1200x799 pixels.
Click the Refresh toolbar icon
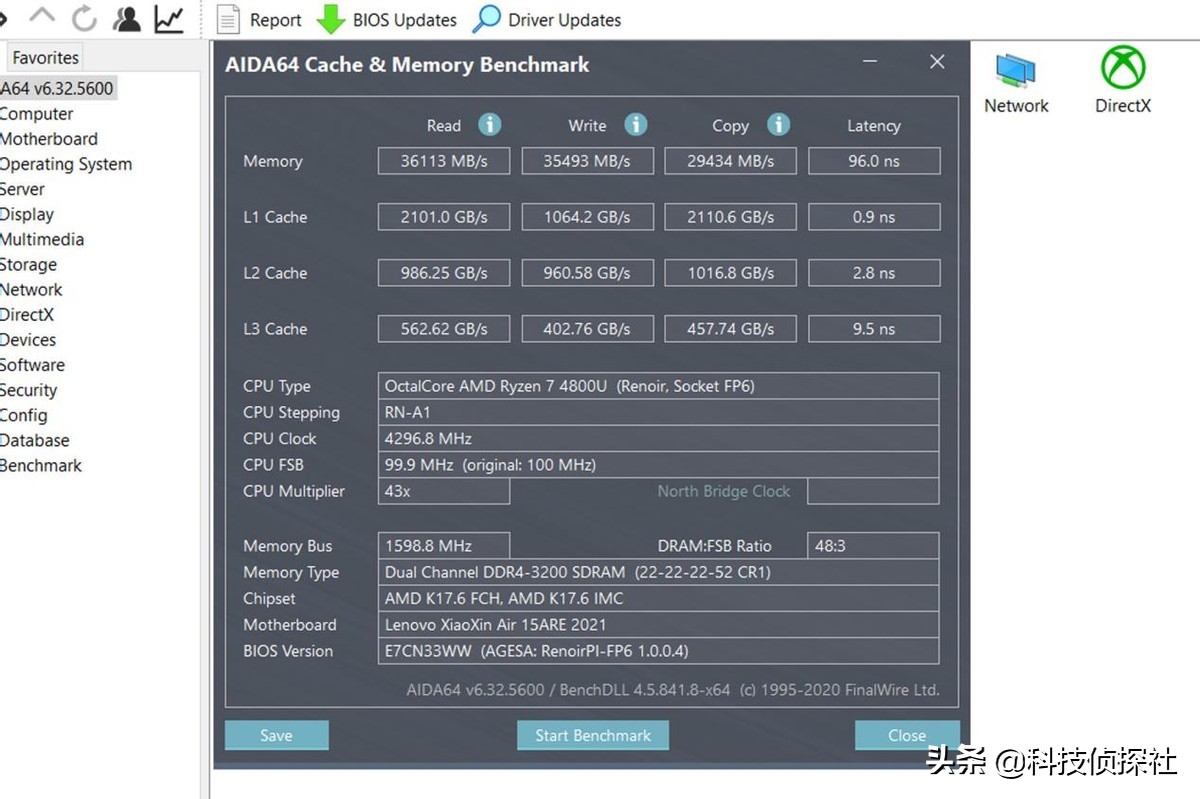pyautogui.click(x=84, y=18)
